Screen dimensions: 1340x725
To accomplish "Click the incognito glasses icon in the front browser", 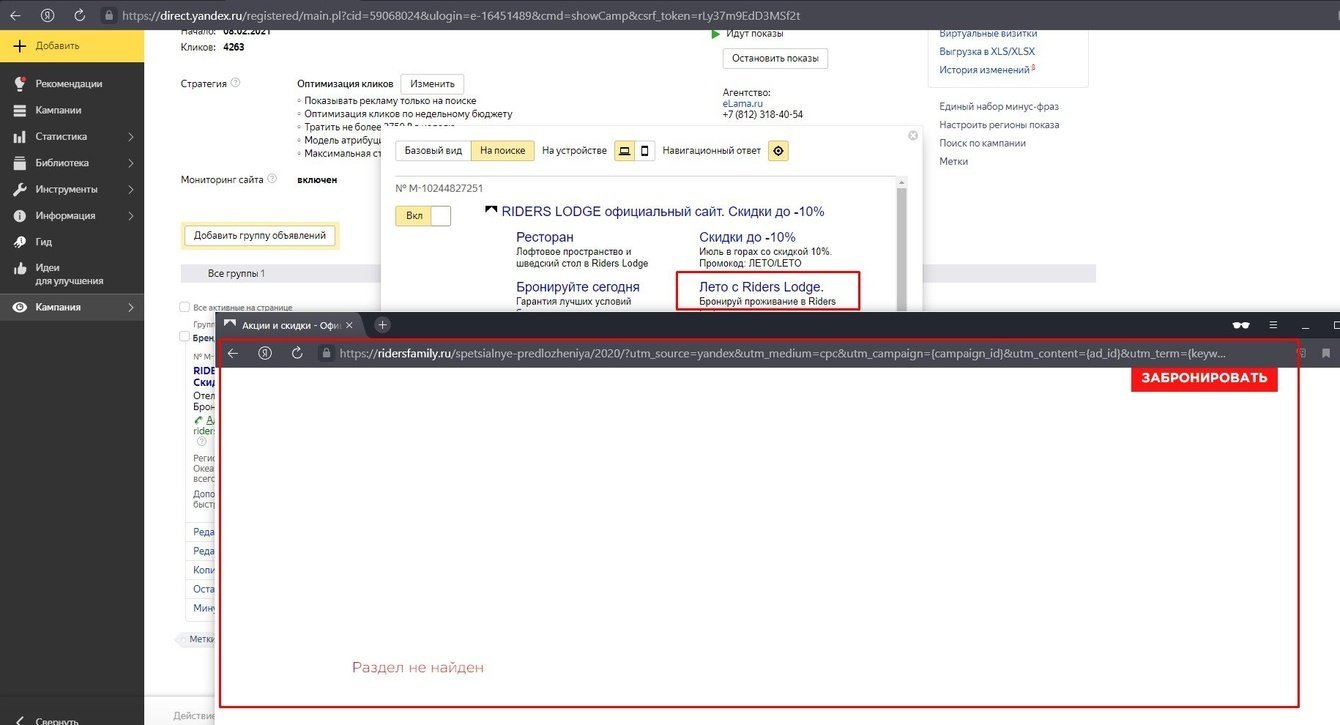I will pos(1241,325).
